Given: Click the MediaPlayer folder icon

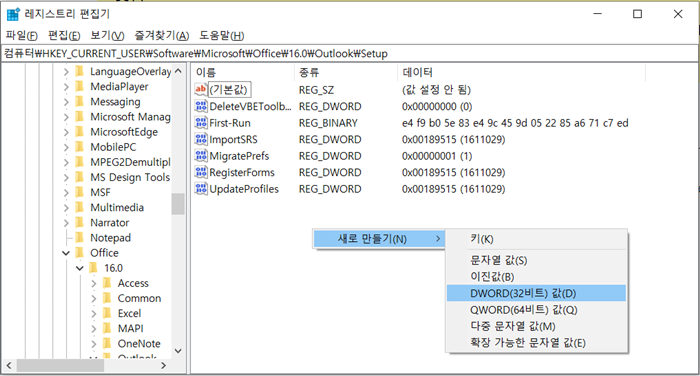Looking at the screenshot, I should (80, 86).
